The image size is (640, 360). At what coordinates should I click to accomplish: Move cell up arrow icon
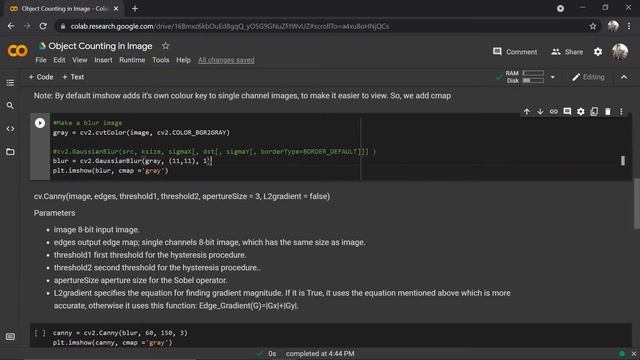coord(527,111)
